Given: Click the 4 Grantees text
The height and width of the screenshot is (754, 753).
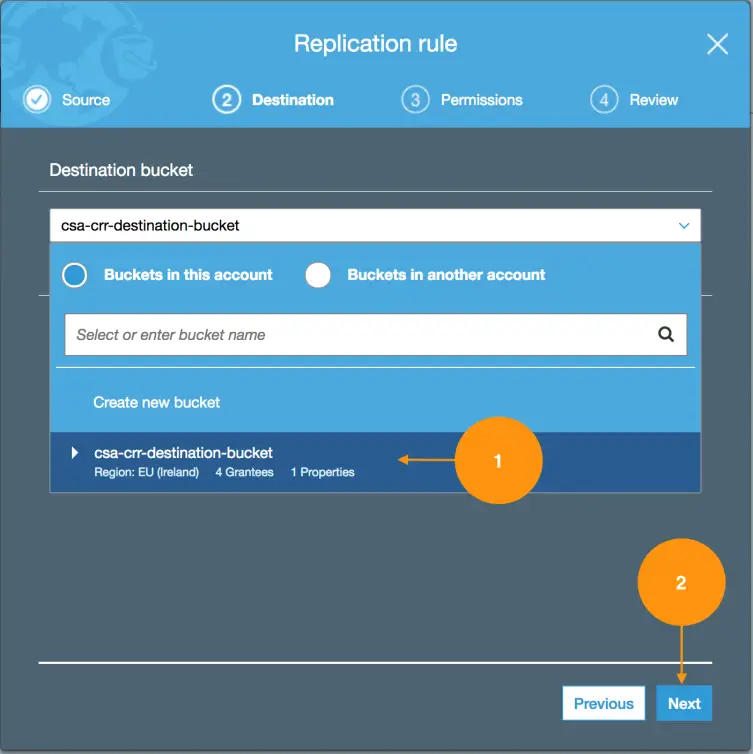Looking at the screenshot, I should pyautogui.click(x=244, y=472).
